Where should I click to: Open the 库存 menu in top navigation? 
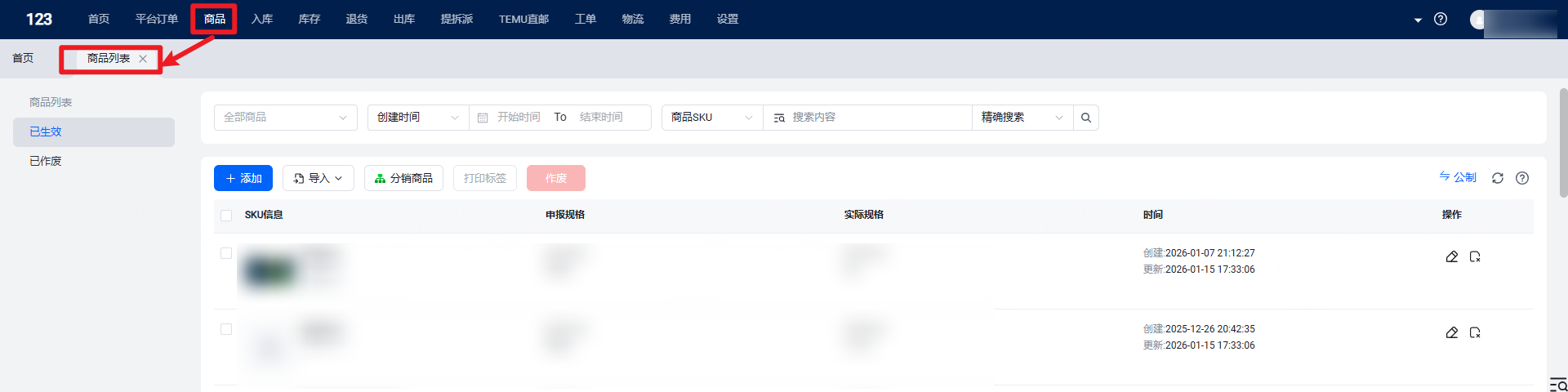(309, 19)
